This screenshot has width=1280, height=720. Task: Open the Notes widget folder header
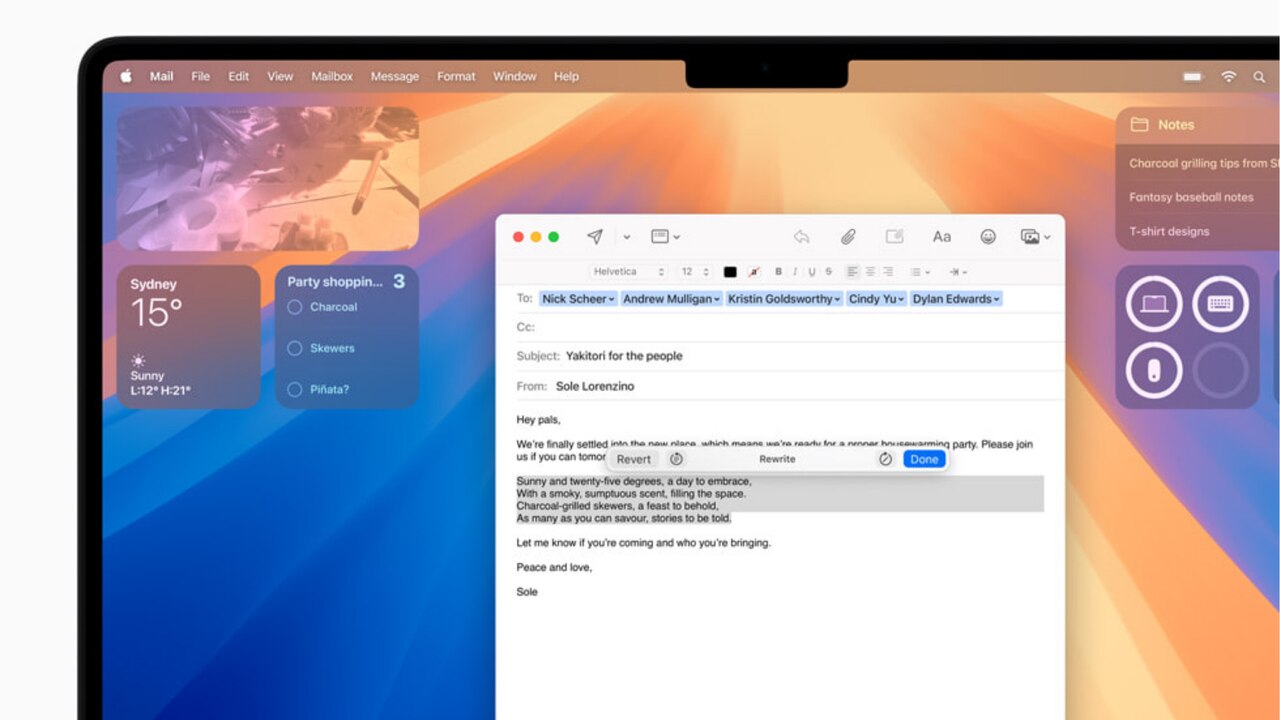click(1198, 125)
